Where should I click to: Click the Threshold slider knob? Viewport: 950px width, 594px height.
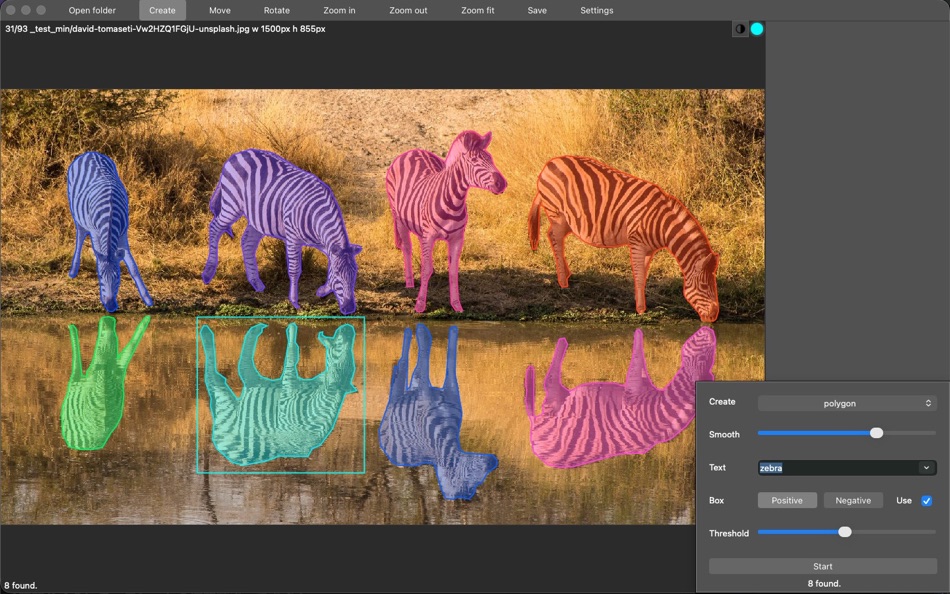coord(845,532)
